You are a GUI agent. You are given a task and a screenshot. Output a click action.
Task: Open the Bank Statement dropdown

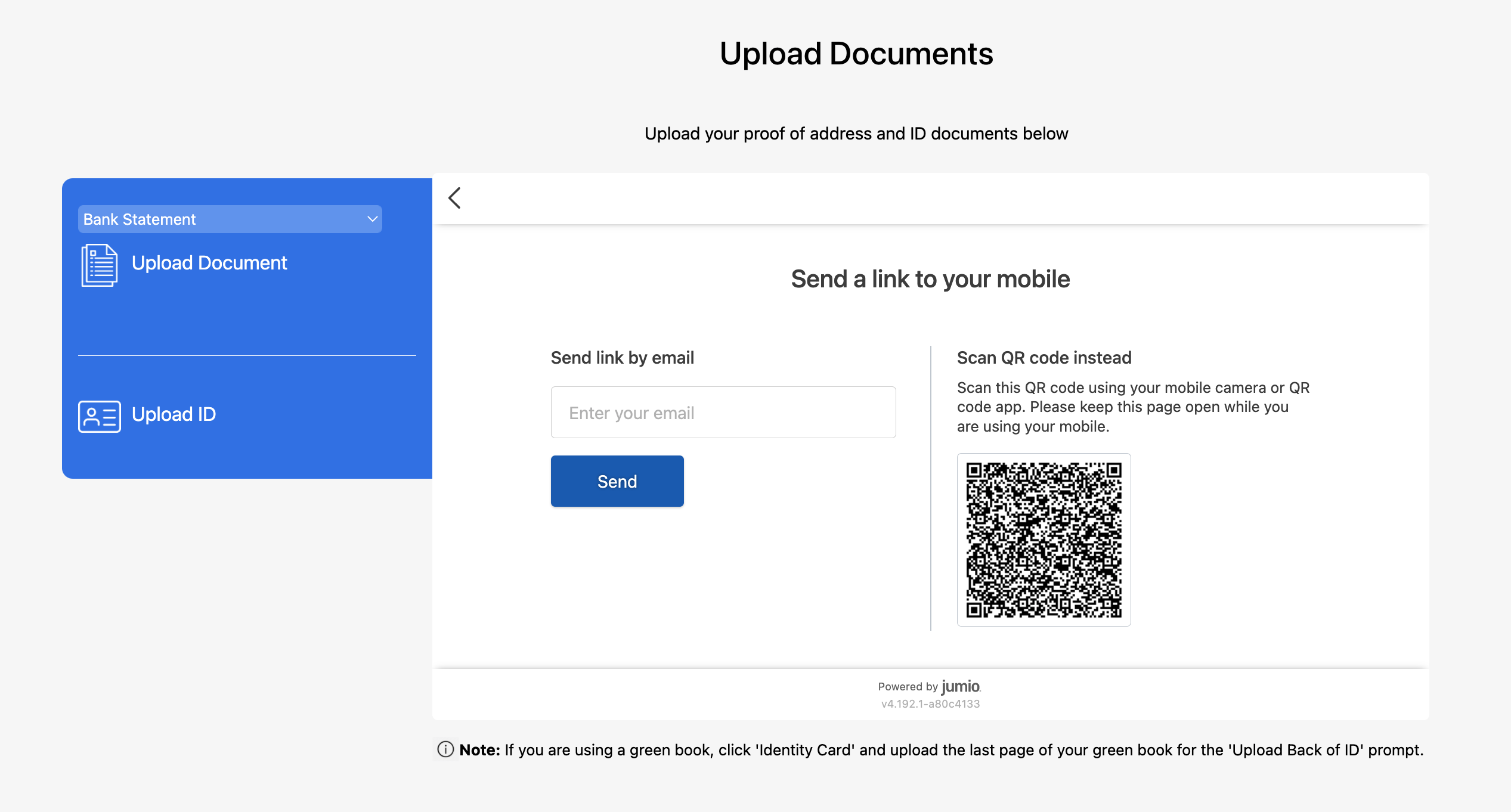tap(230, 219)
